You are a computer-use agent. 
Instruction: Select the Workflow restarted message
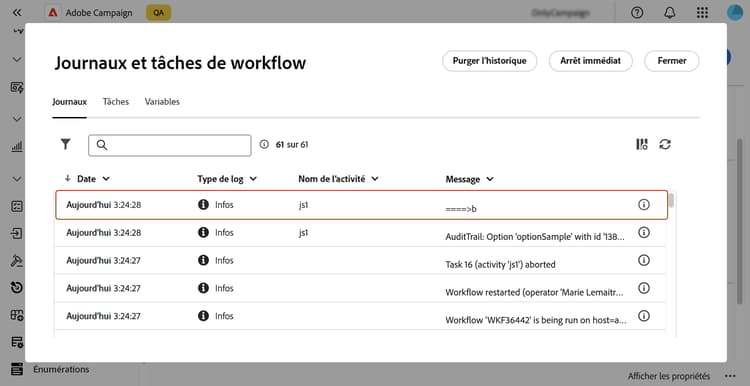[534, 292]
